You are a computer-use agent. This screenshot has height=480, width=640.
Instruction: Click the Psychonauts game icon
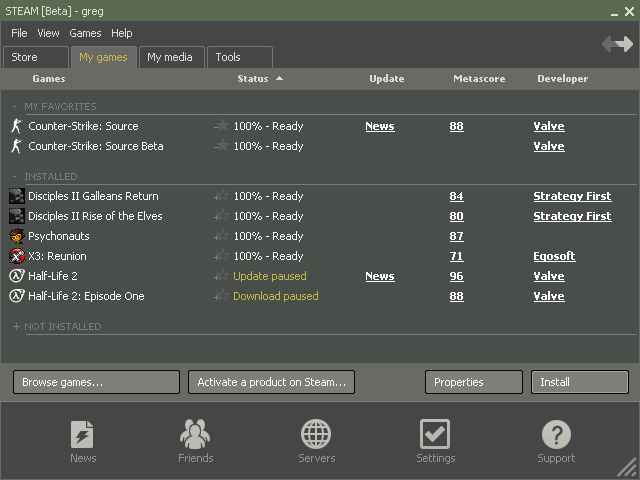(x=17, y=236)
